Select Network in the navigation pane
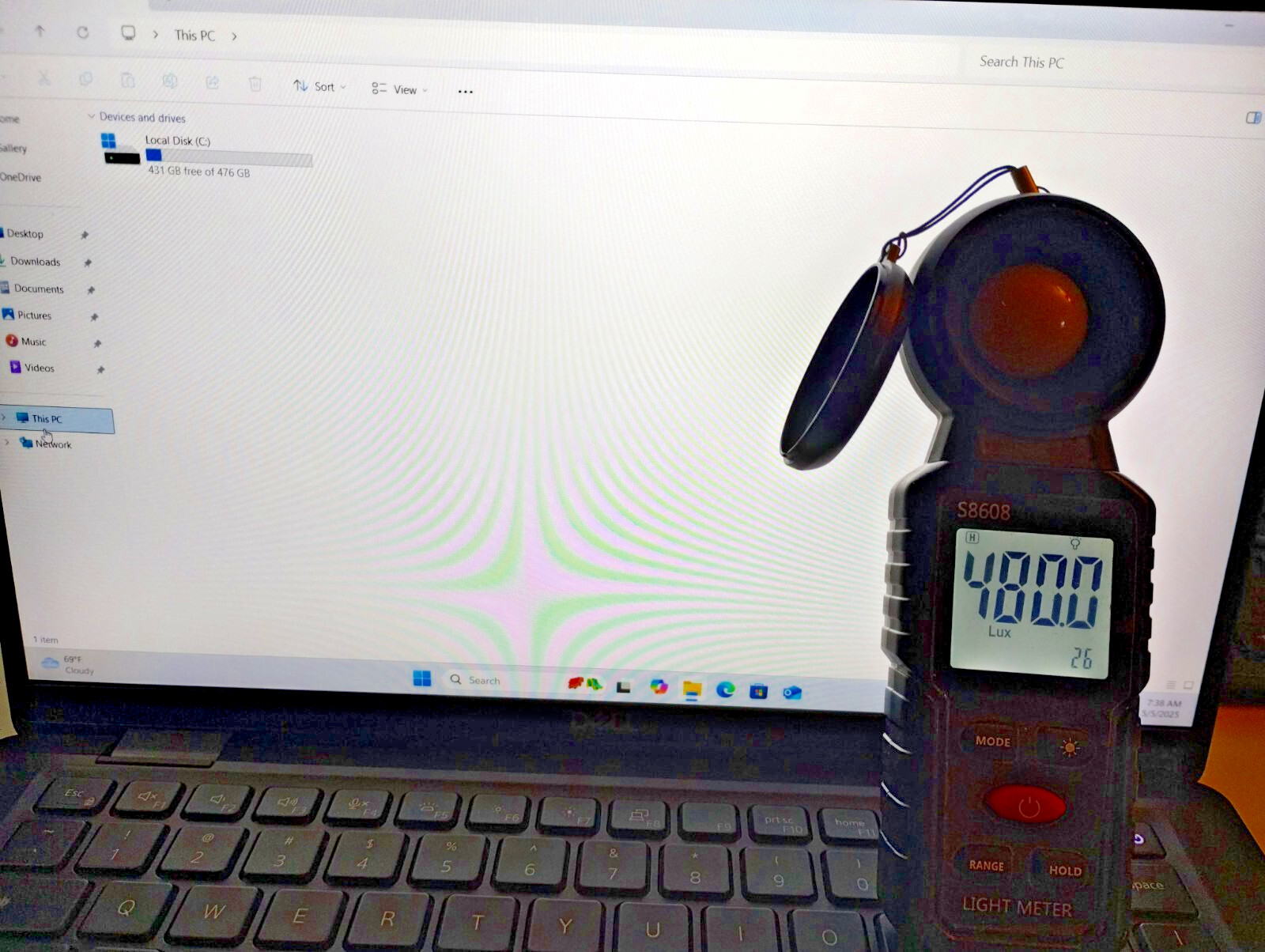 (53, 444)
